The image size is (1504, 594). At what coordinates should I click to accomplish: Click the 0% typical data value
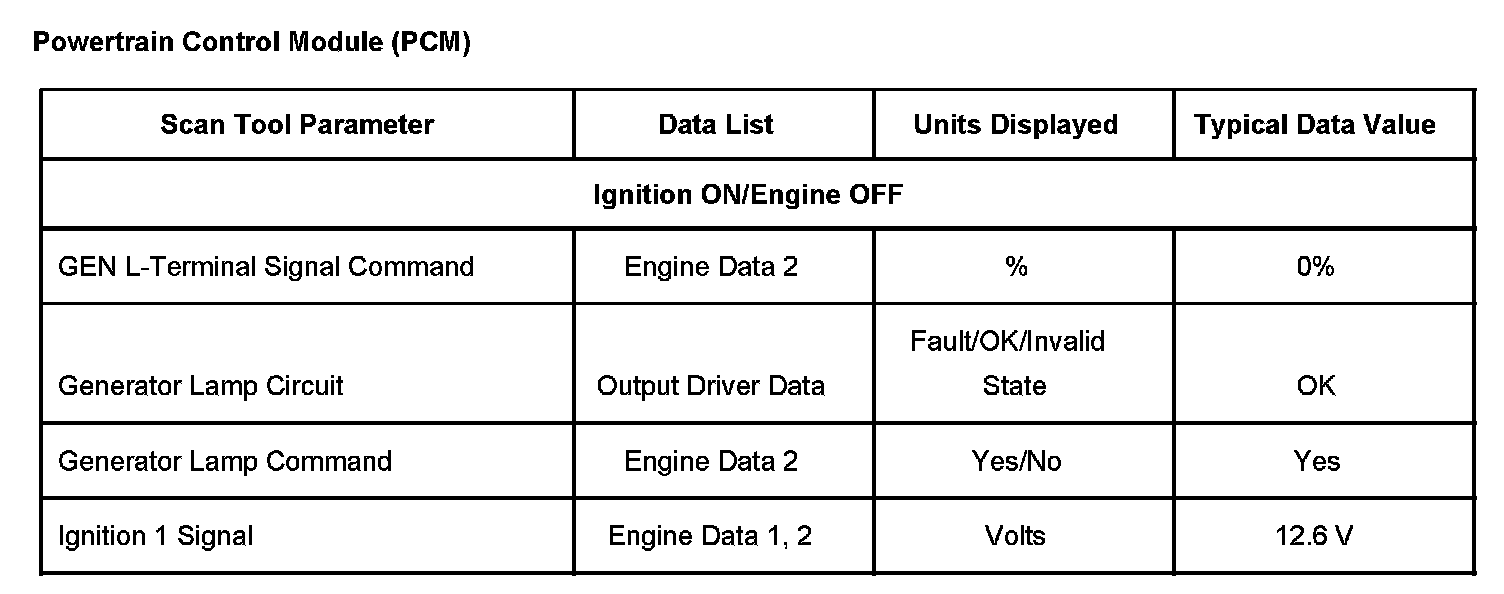pyautogui.click(x=1315, y=267)
